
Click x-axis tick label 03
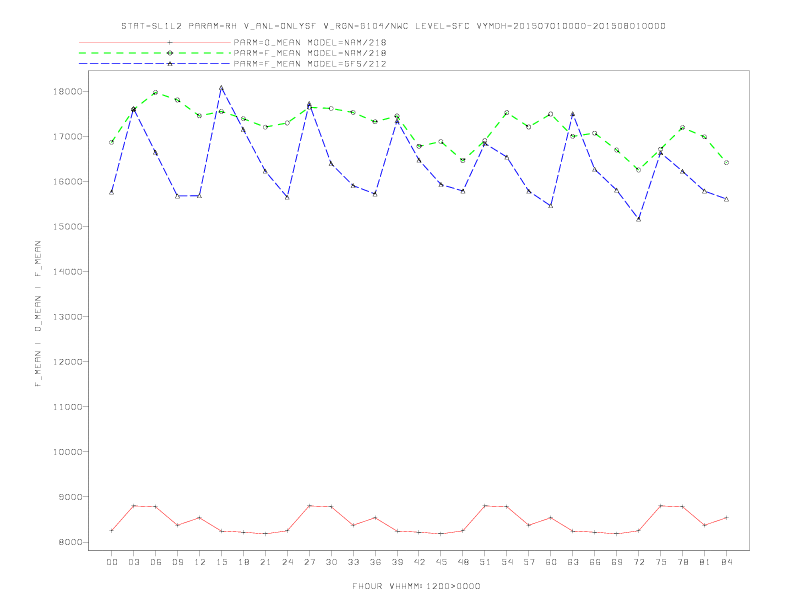(x=133, y=562)
